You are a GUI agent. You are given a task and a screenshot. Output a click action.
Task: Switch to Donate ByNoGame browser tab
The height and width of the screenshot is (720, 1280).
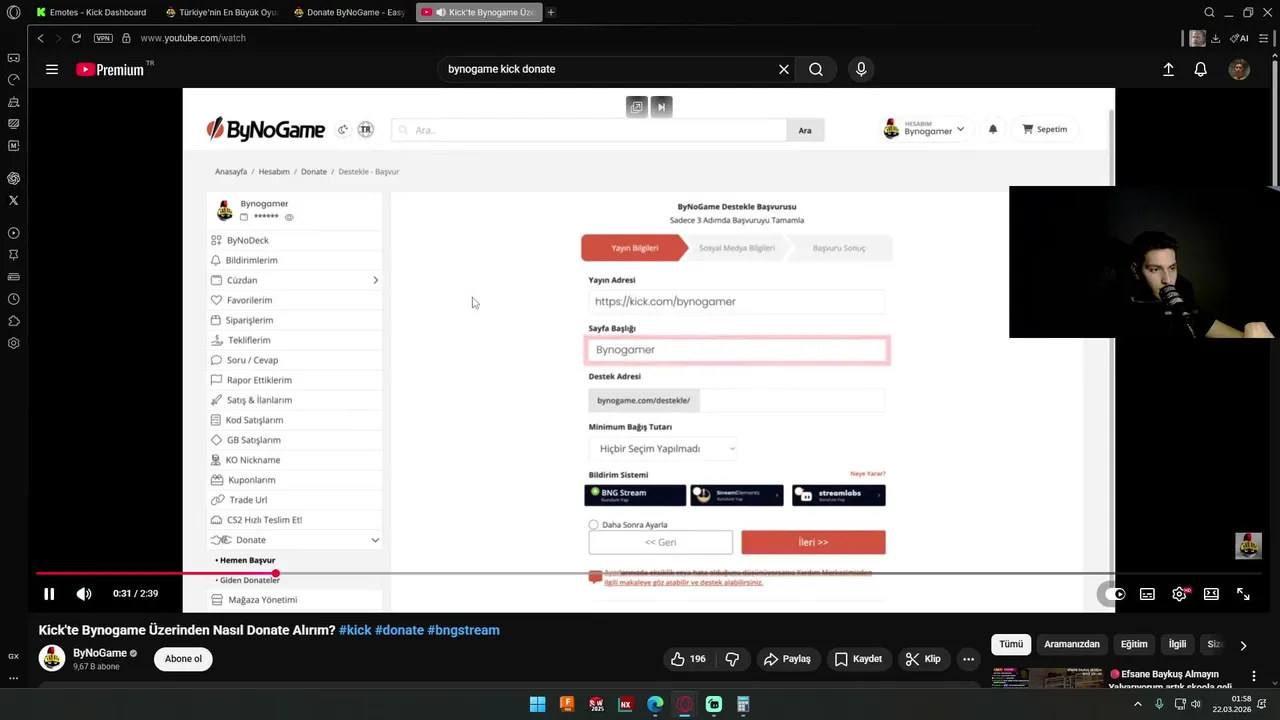[x=348, y=12]
